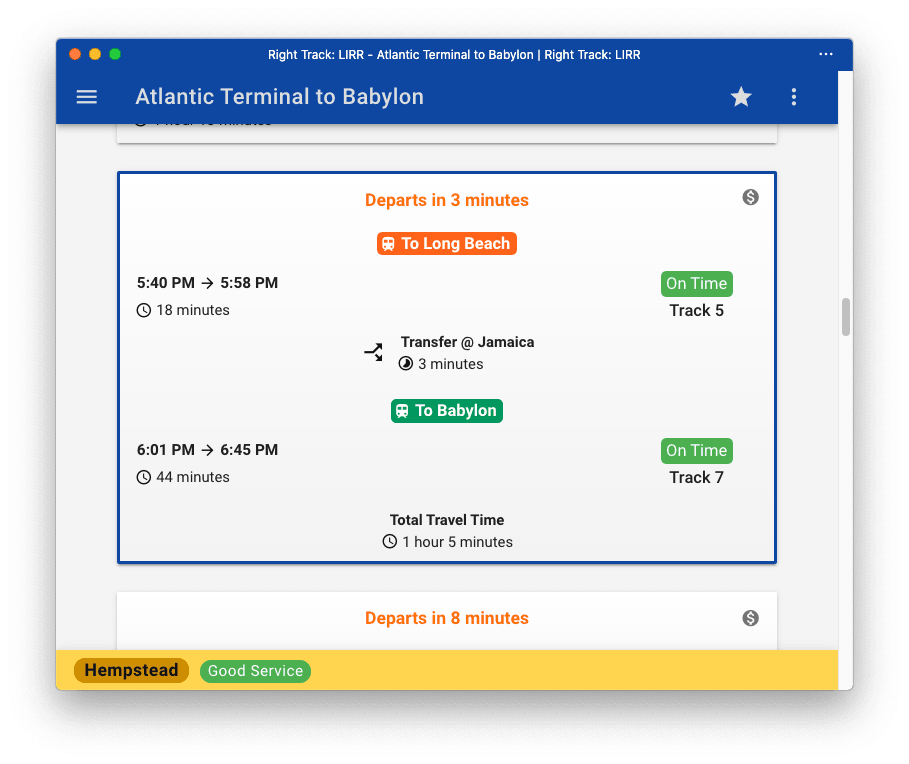
Task: Select the Atlantic Terminal to Babylon title
Action: point(279,96)
